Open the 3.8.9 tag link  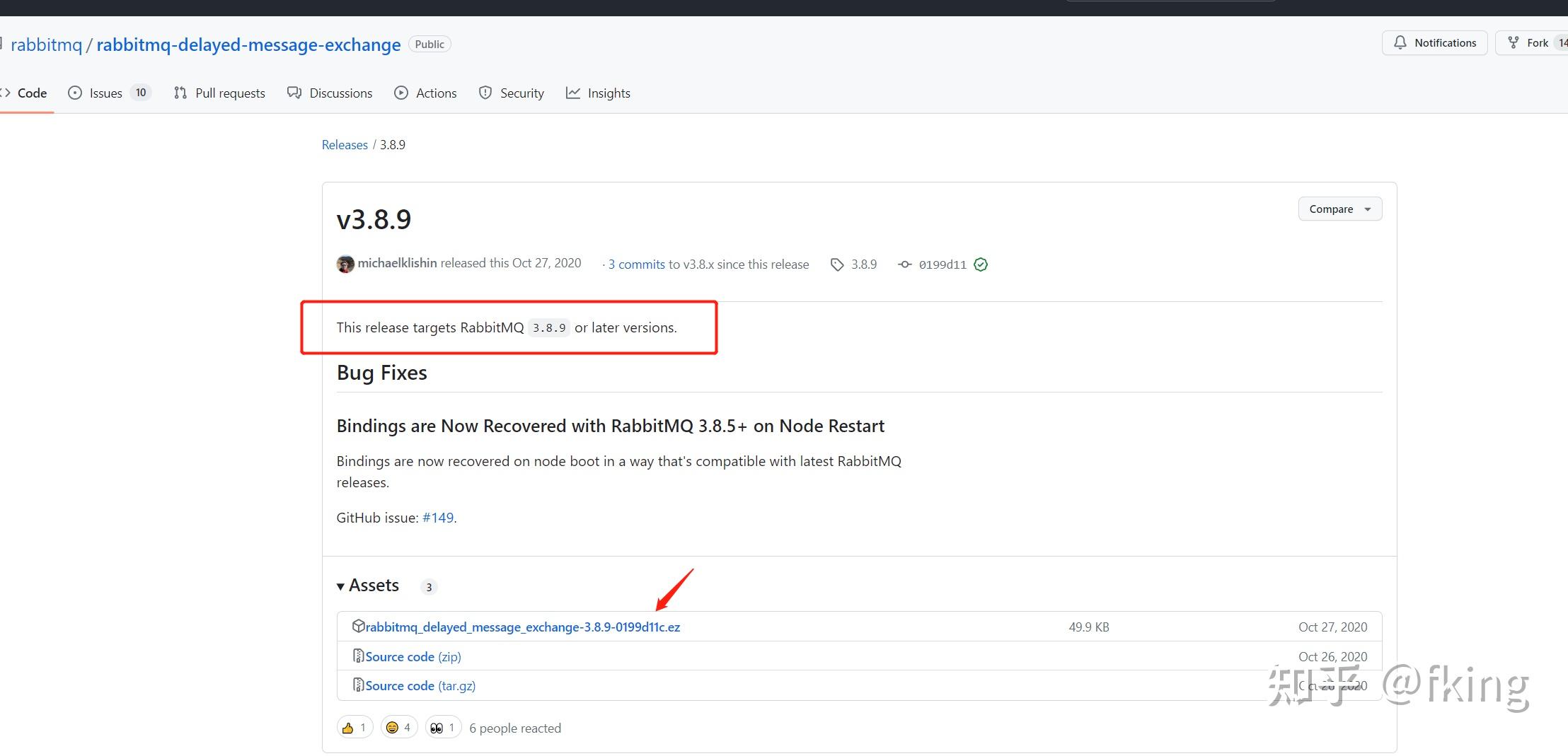point(863,264)
